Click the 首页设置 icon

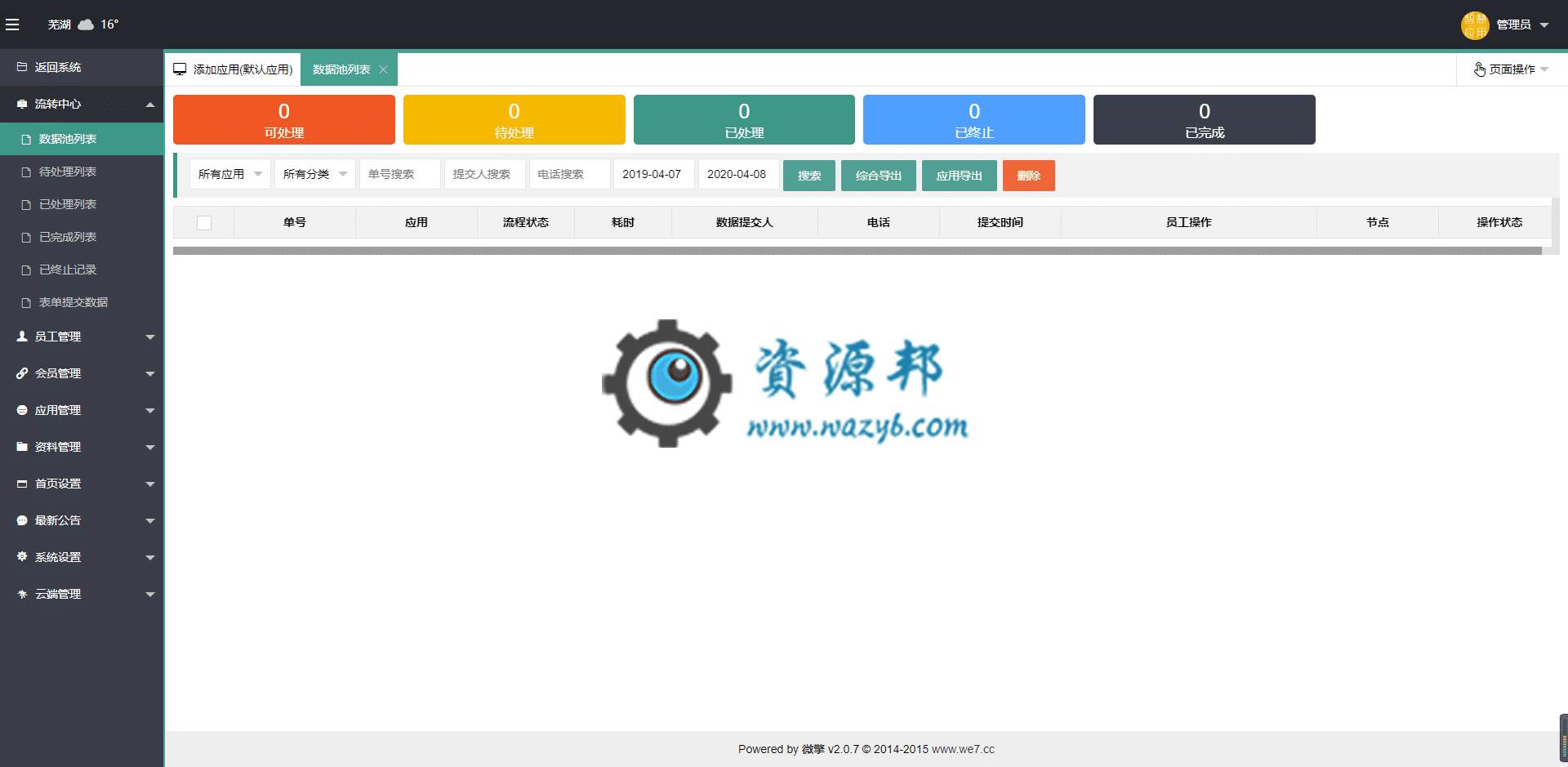click(x=22, y=484)
